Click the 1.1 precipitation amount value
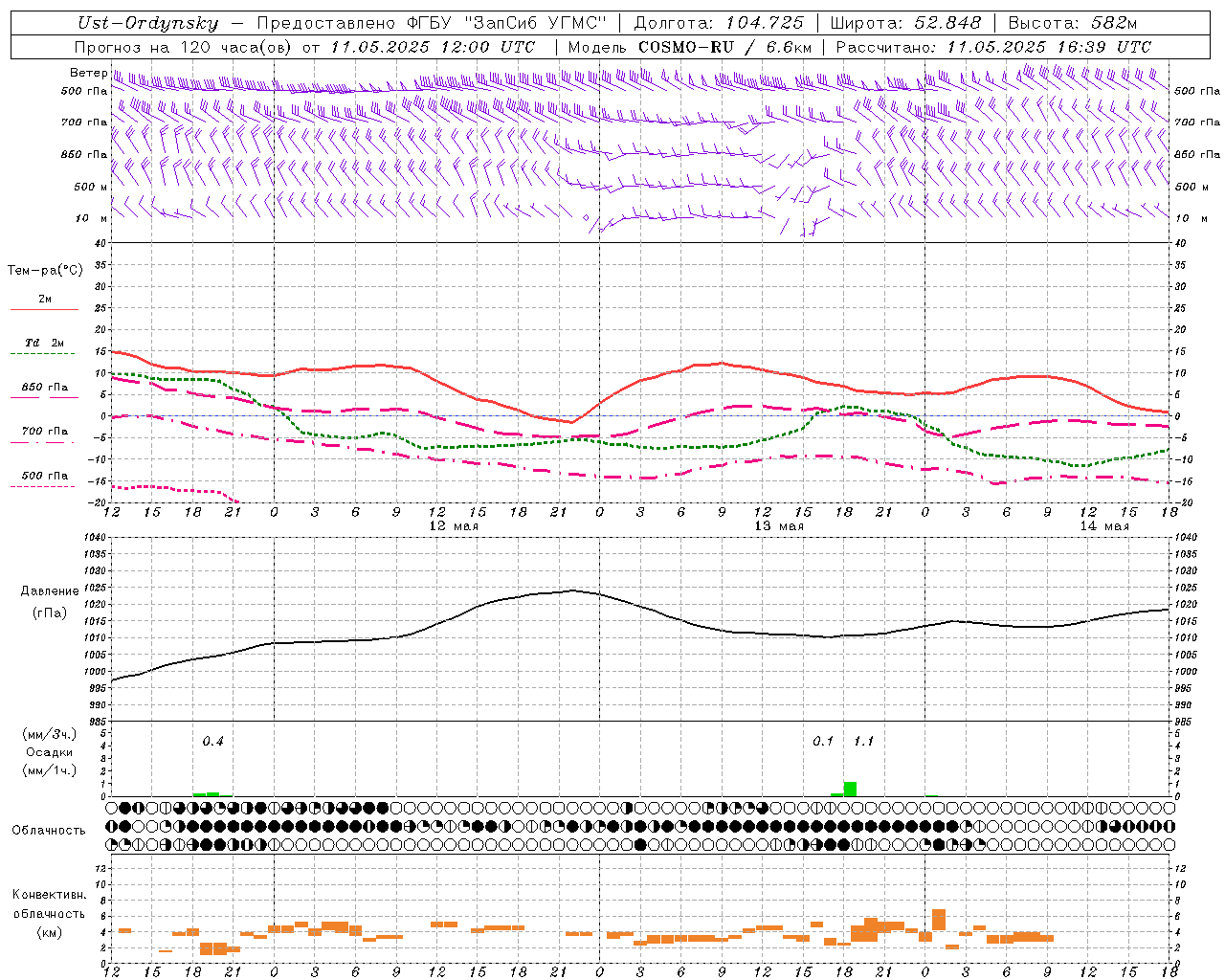1225x980 pixels. 863,741
